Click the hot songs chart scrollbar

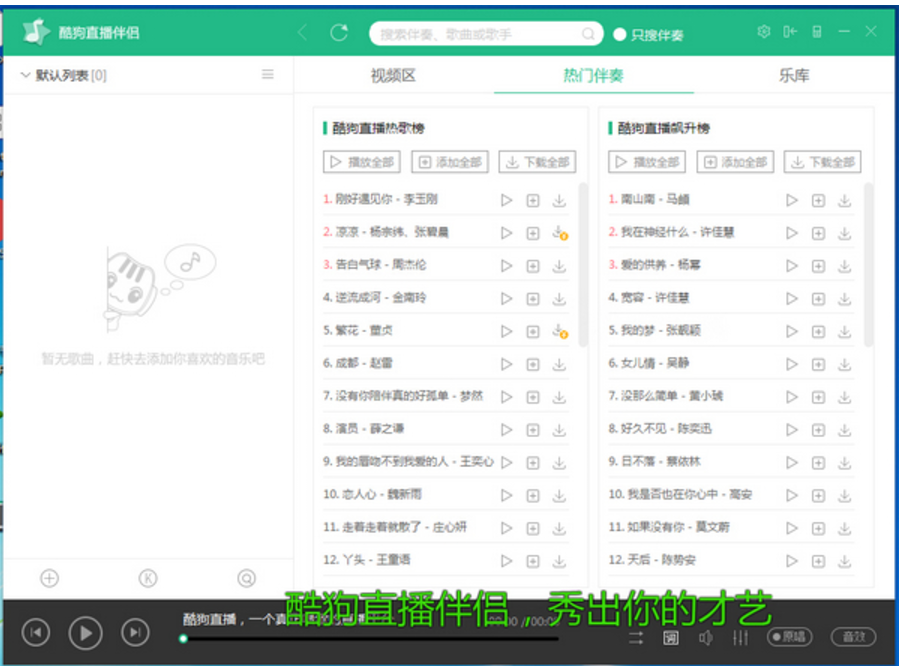[x=583, y=265]
